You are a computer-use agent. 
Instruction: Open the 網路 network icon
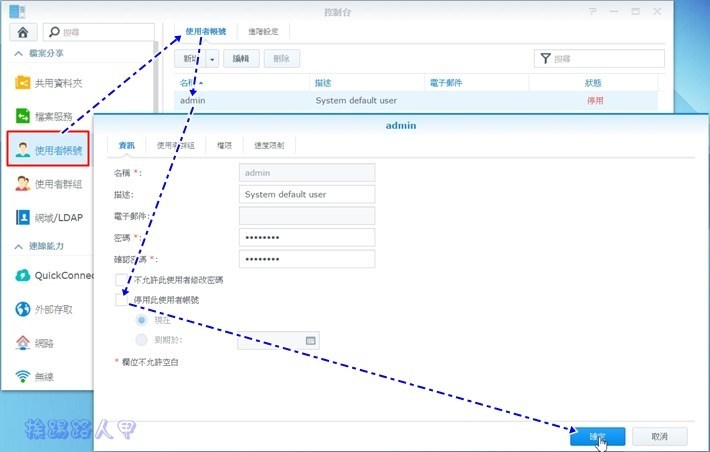click(23, 343)
